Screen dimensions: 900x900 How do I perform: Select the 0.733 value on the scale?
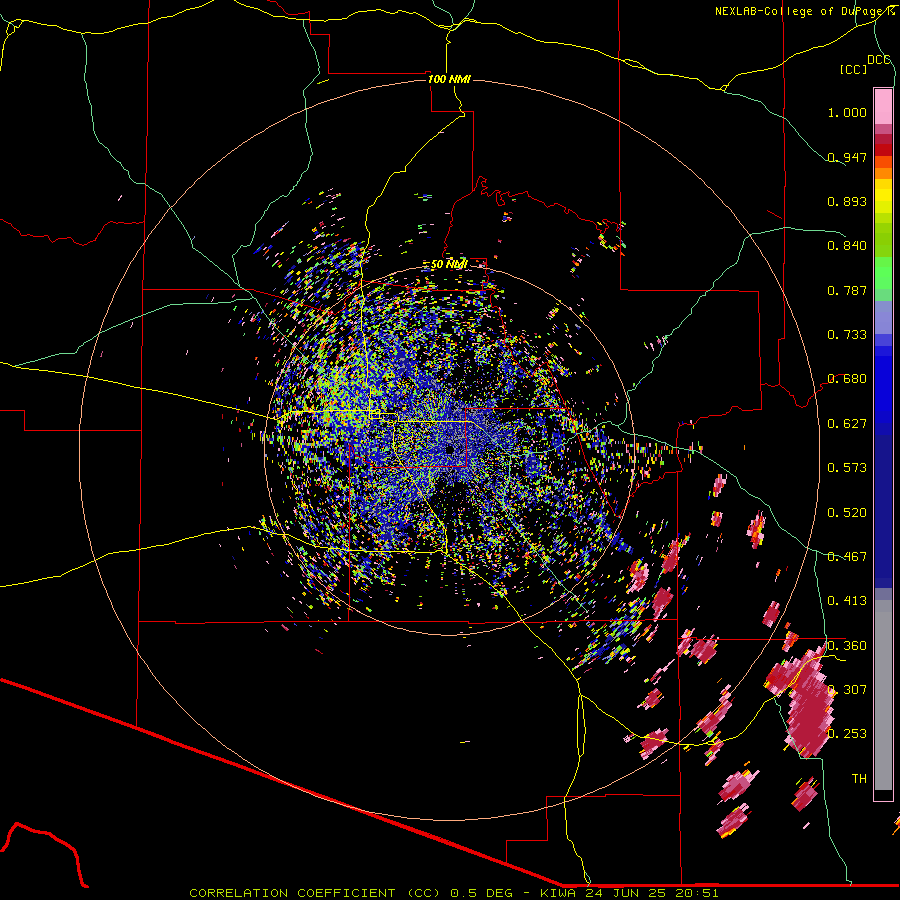(847, 335)
